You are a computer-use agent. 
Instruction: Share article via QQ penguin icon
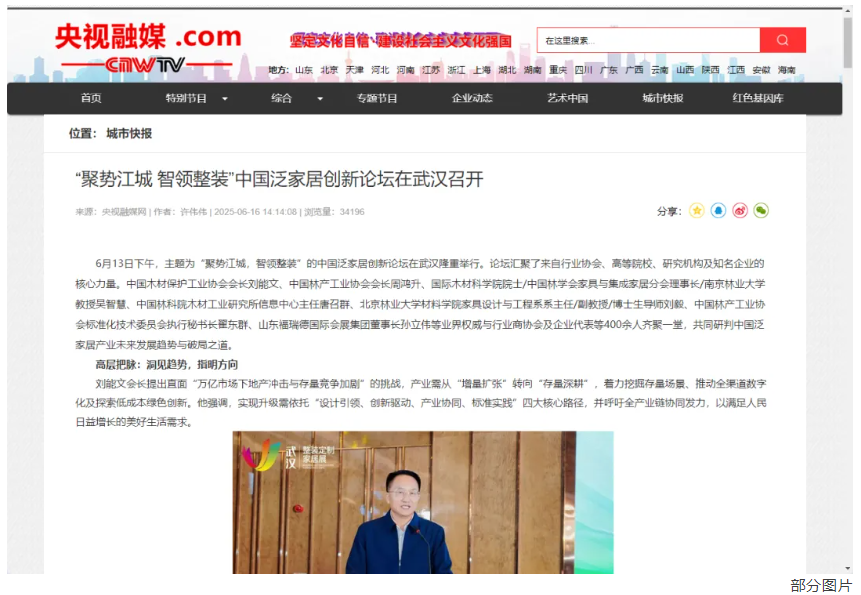click(718, 211)
